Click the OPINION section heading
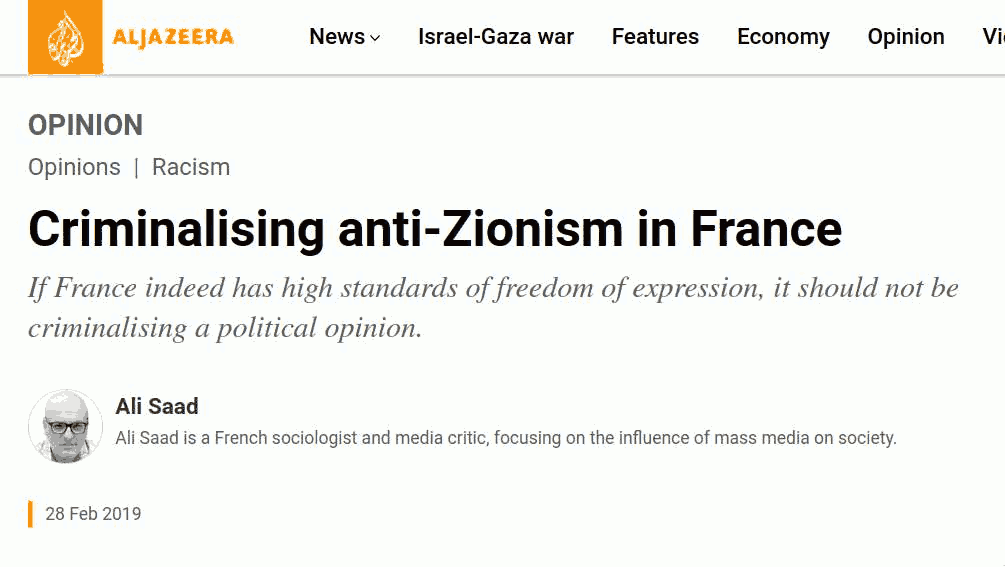The width and height of the screenshot is (1005, 567). click(x=85, y=125)
